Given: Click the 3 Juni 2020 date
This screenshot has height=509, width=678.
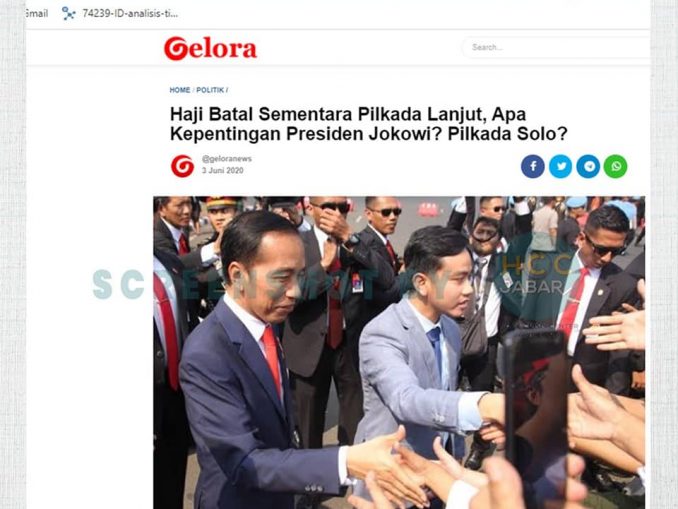Looking at the screenshot, I should [223, 170].
